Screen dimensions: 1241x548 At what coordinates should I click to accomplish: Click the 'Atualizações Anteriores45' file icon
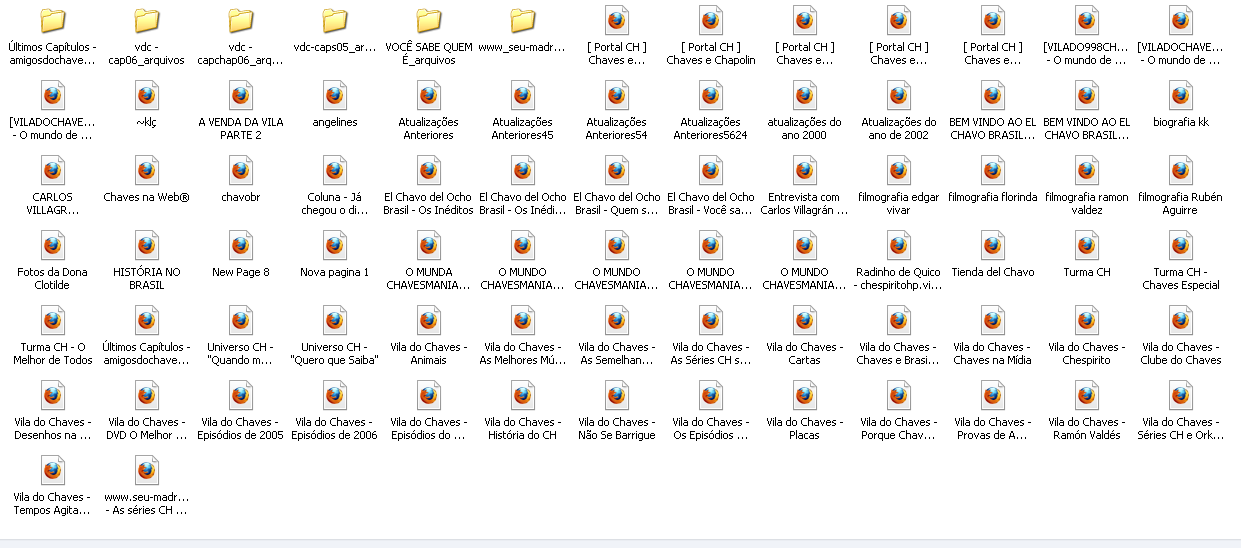522,96
